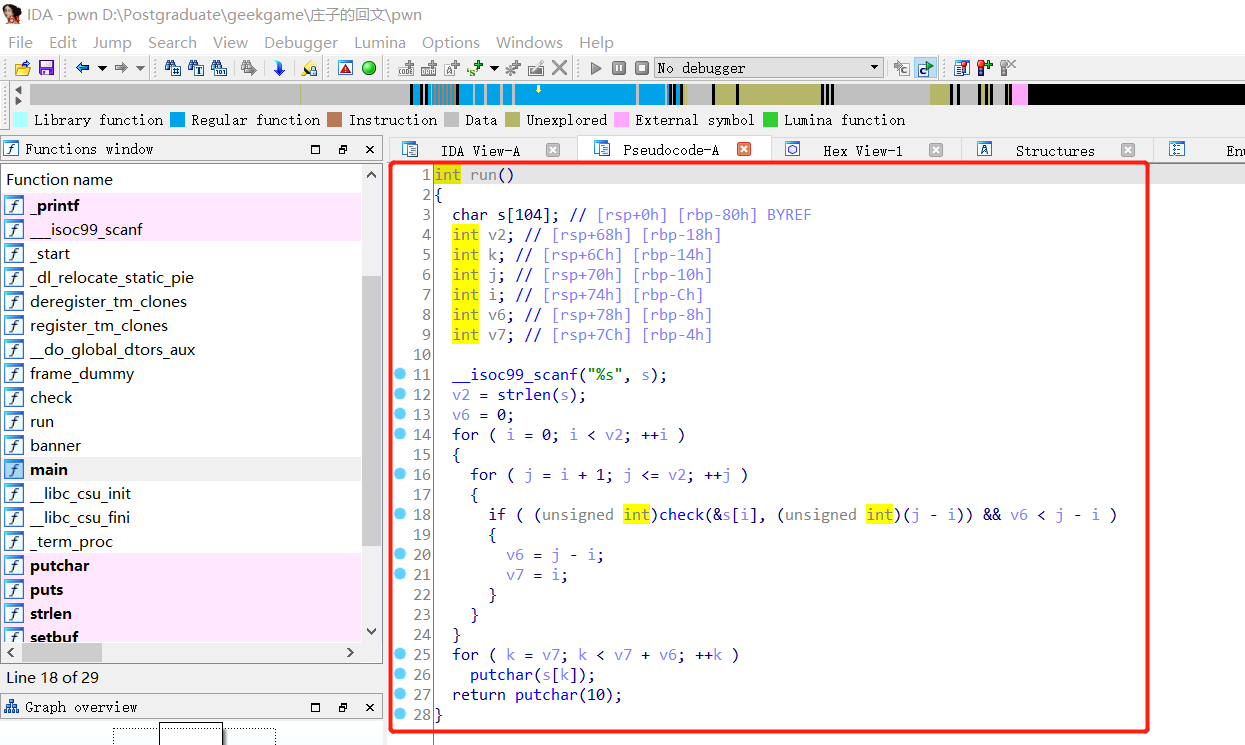This screenshot has height=745, width=1245.
Task: Click the 'Function name' column header
Action: (x=181, y=179)
